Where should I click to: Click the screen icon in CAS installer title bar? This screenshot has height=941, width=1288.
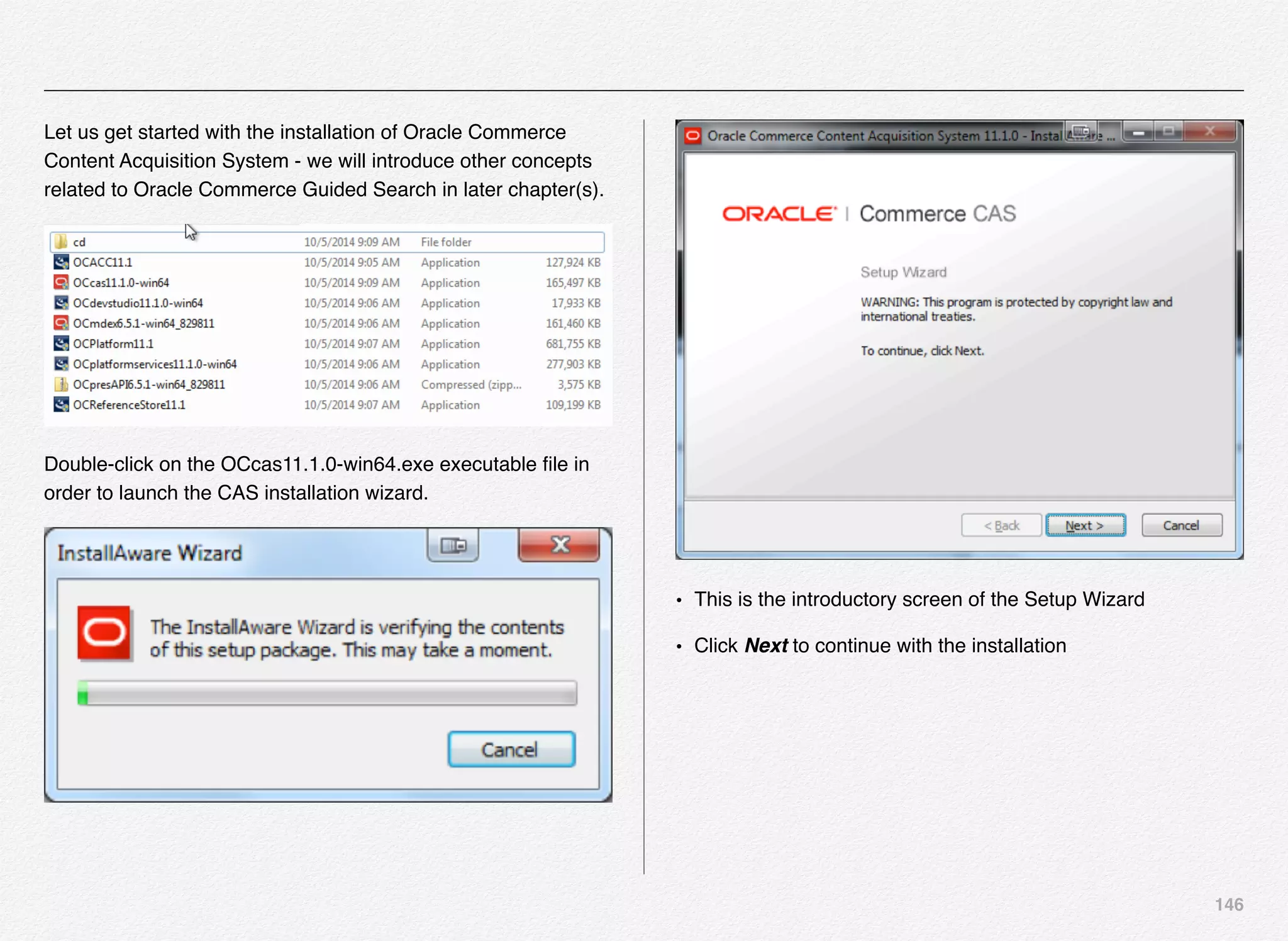[x=1081, y=131]
